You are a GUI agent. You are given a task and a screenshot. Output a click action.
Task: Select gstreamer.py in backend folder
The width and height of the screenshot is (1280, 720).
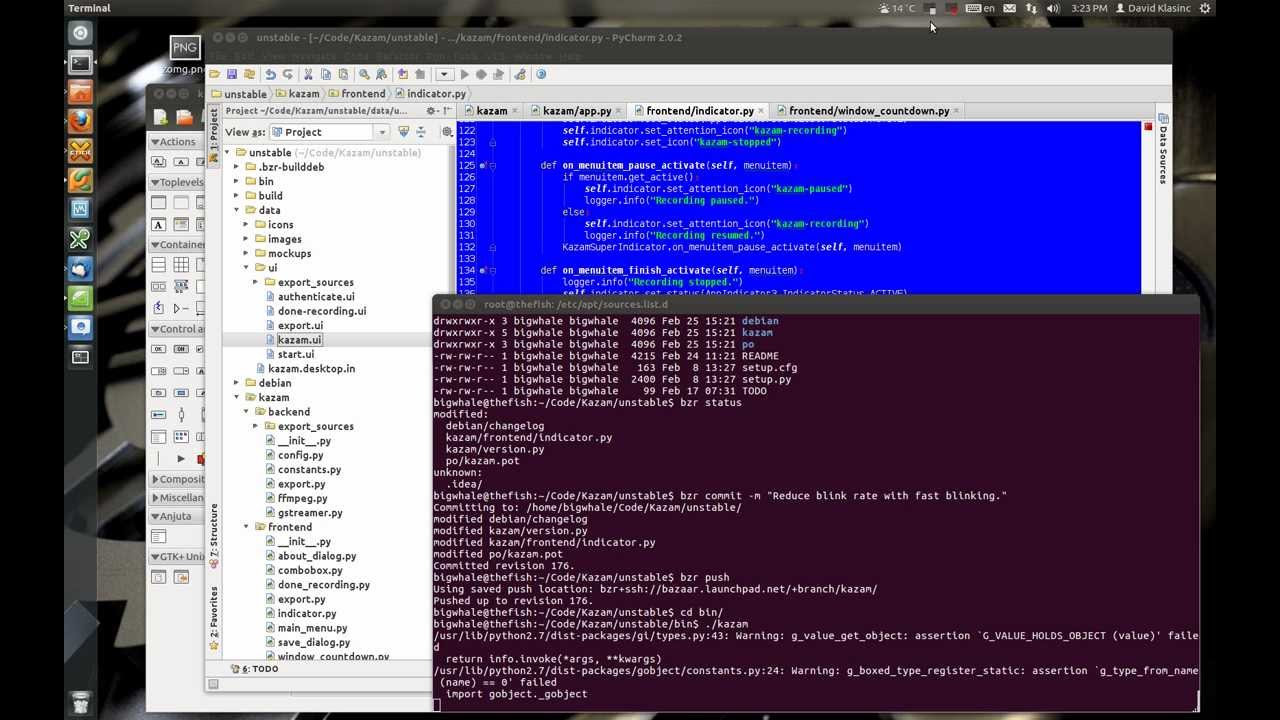click(310, 513)
